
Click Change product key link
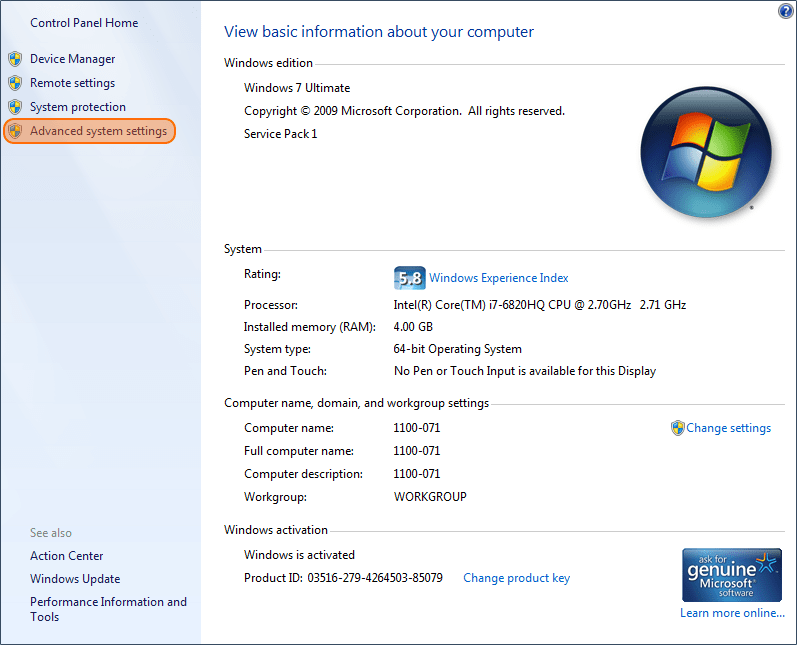coord(516,578)
